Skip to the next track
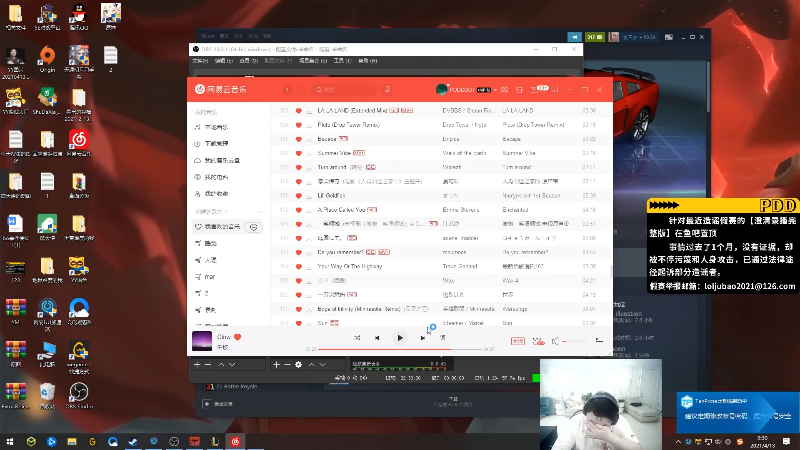Screen dimensions: 800x450 click(422, 338)
